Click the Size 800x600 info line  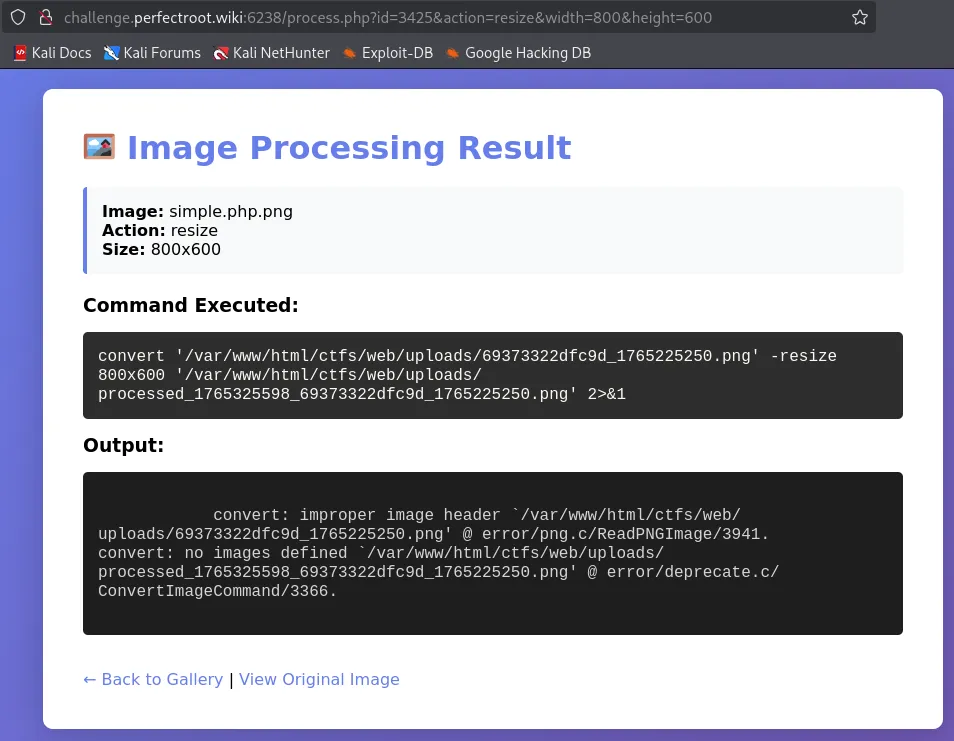tap(161, 250)
